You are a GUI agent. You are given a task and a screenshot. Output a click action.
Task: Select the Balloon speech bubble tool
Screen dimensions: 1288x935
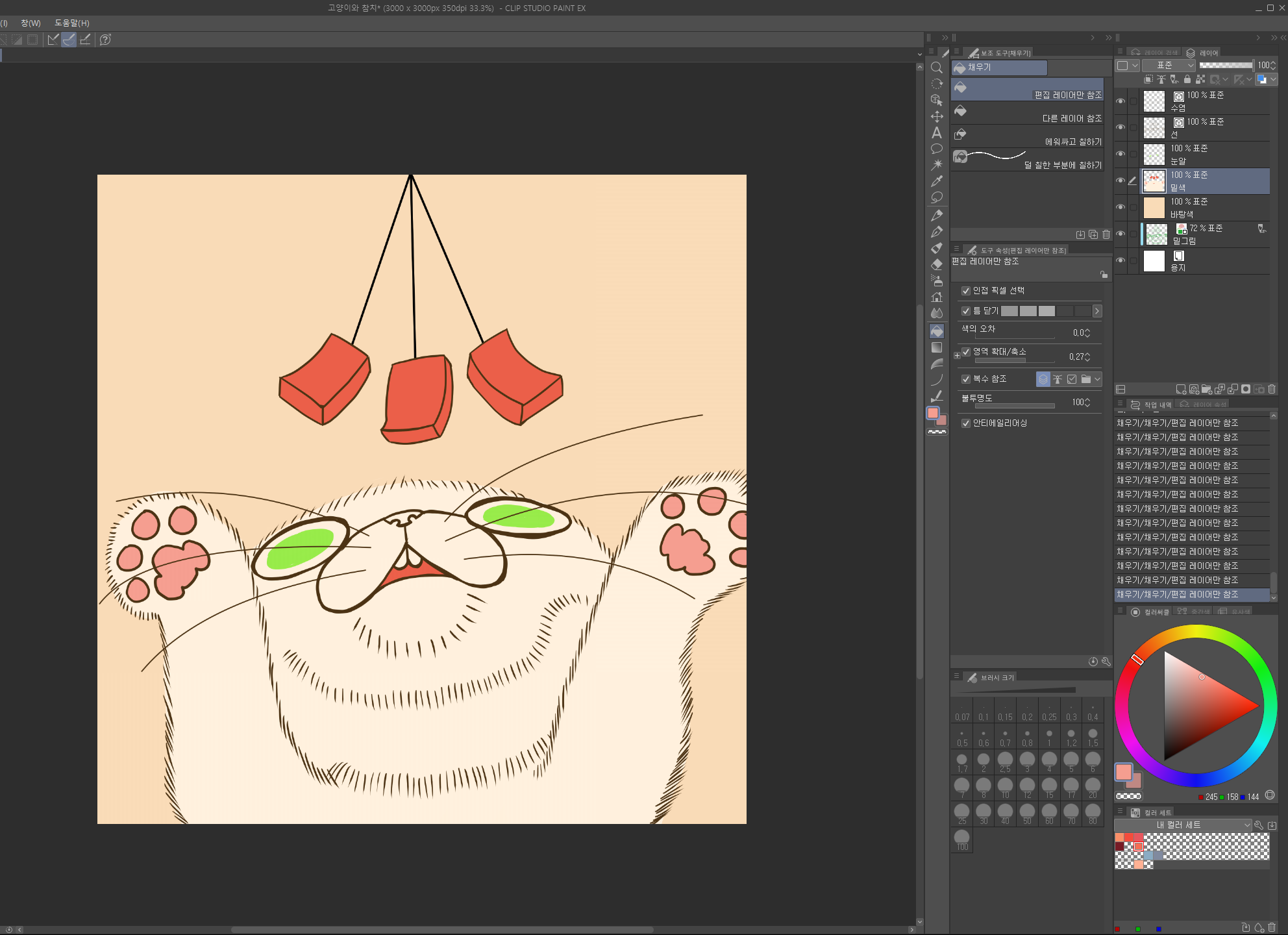pos(936,149)
